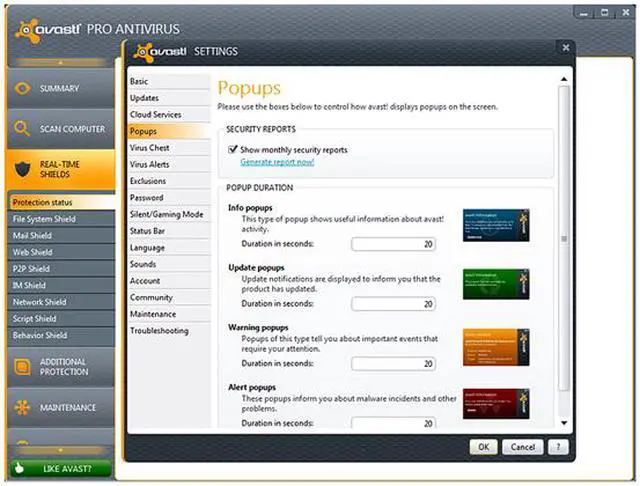Click the Warning popups duration field
The image size is (640, 486).
[x=393, y=364]
